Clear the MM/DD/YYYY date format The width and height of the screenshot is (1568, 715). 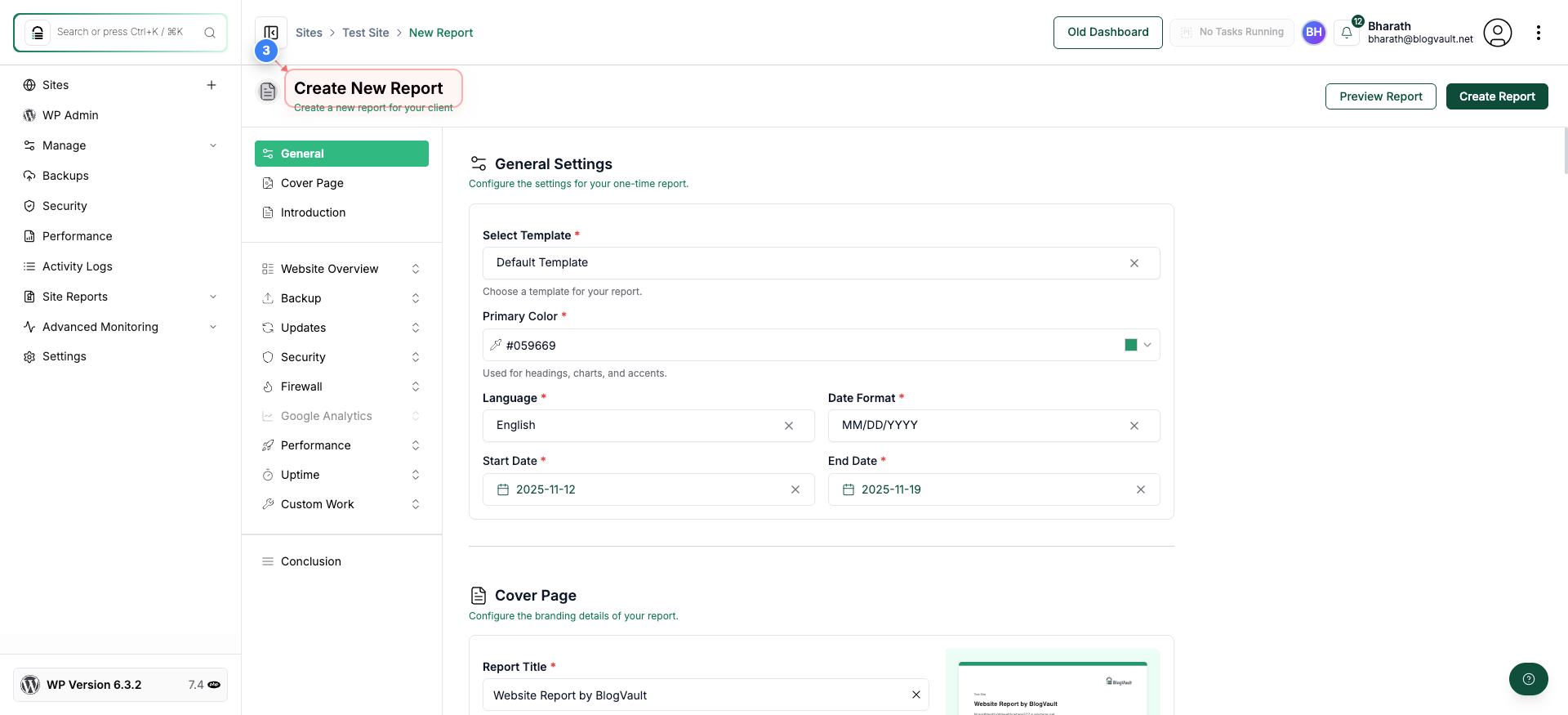click(1134, 426)
